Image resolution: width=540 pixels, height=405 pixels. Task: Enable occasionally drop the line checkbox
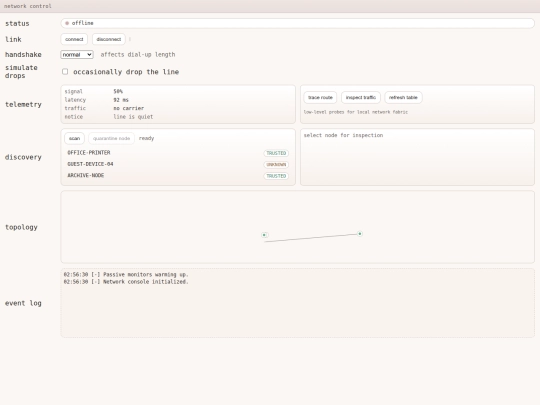[x=65, y=72]
